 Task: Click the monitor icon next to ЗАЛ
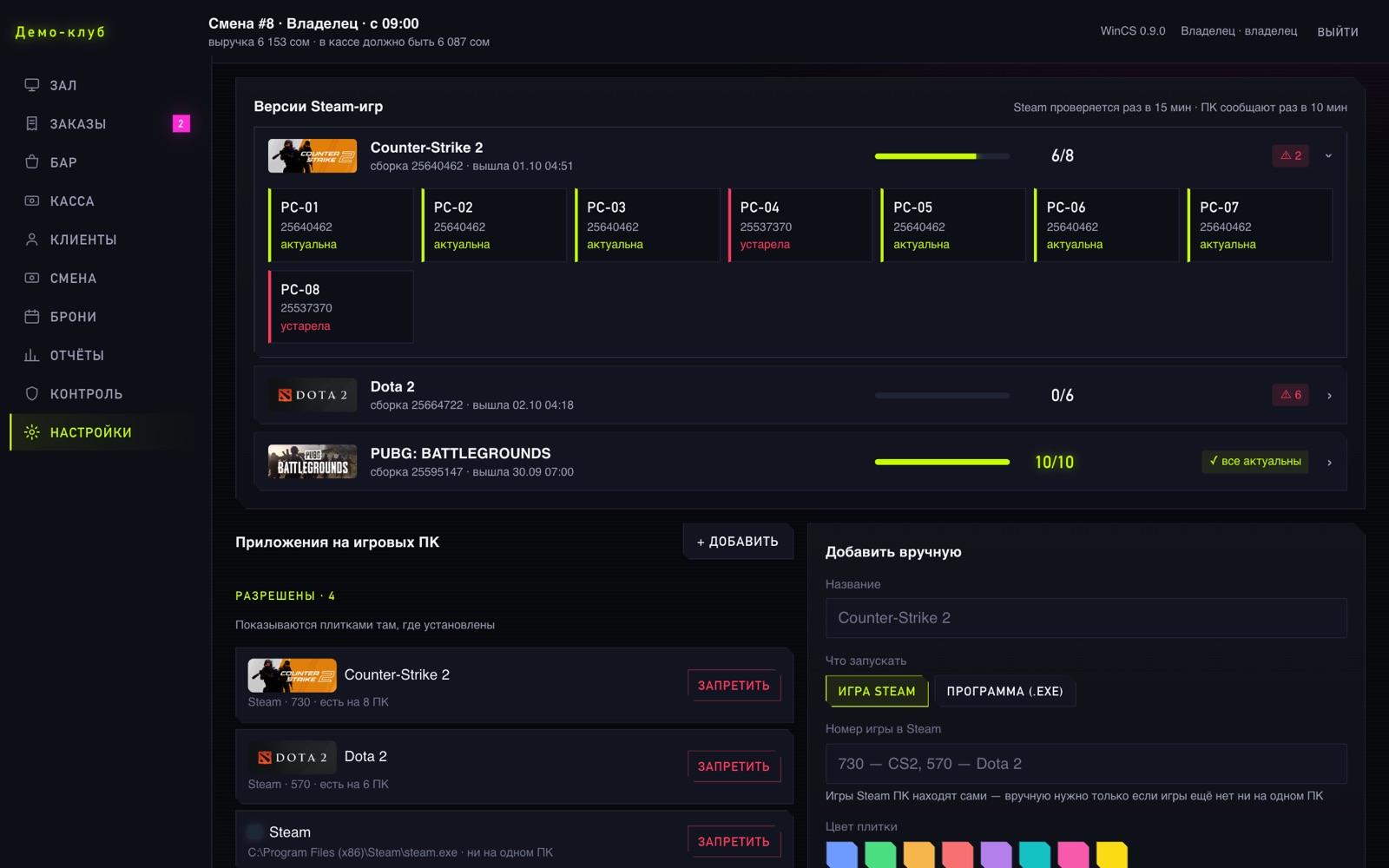coord(32,85)
